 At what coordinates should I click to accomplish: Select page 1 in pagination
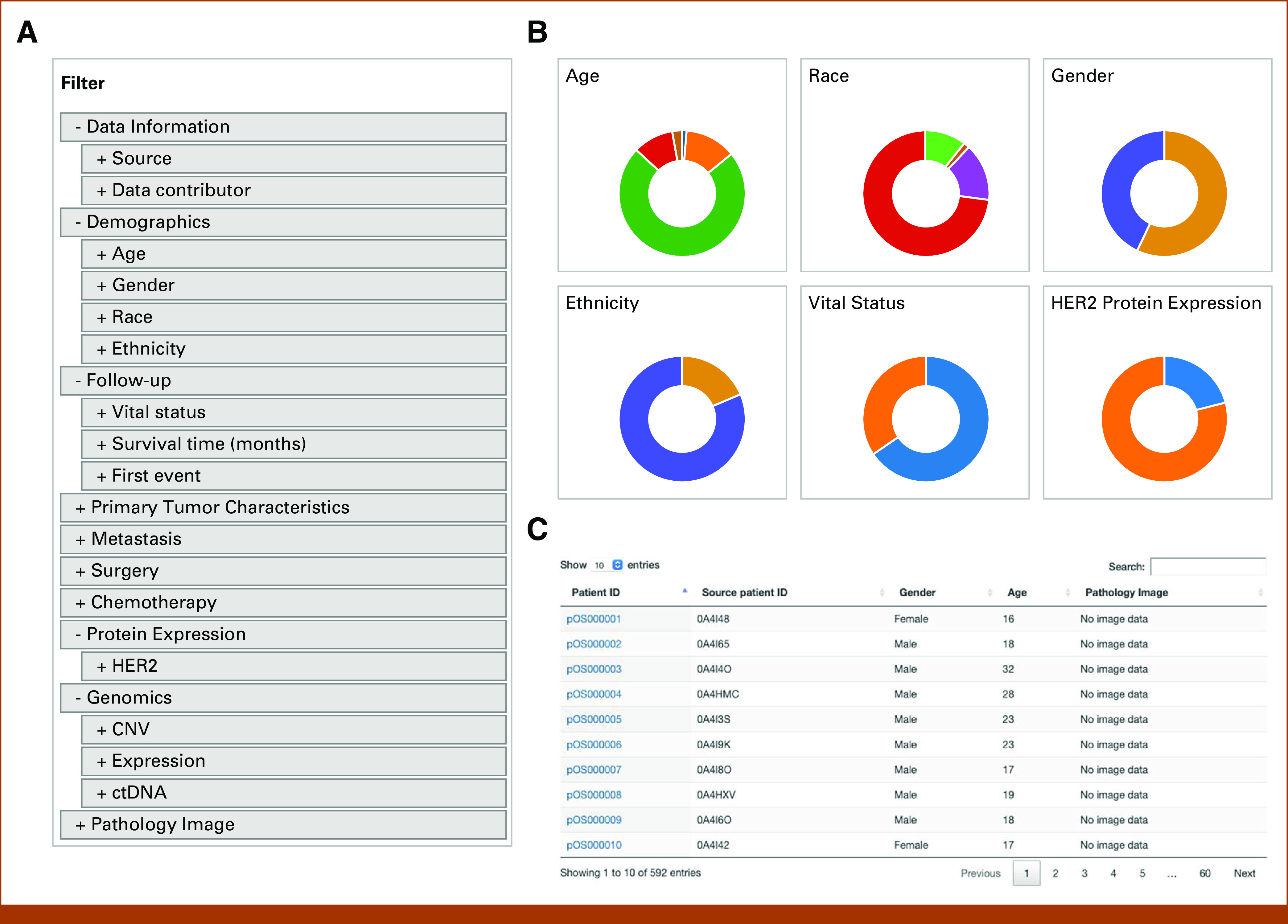[x=1027, y=873]
